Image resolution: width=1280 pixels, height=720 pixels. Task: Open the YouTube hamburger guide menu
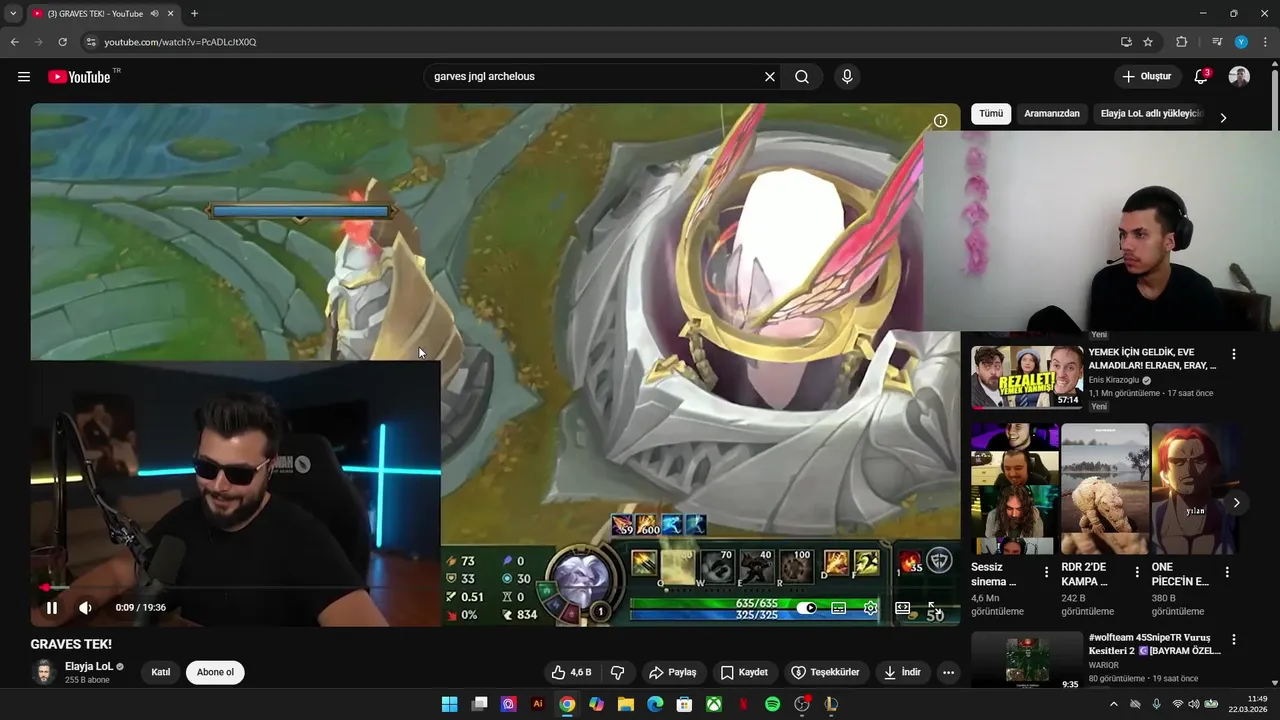pos(24,77)
